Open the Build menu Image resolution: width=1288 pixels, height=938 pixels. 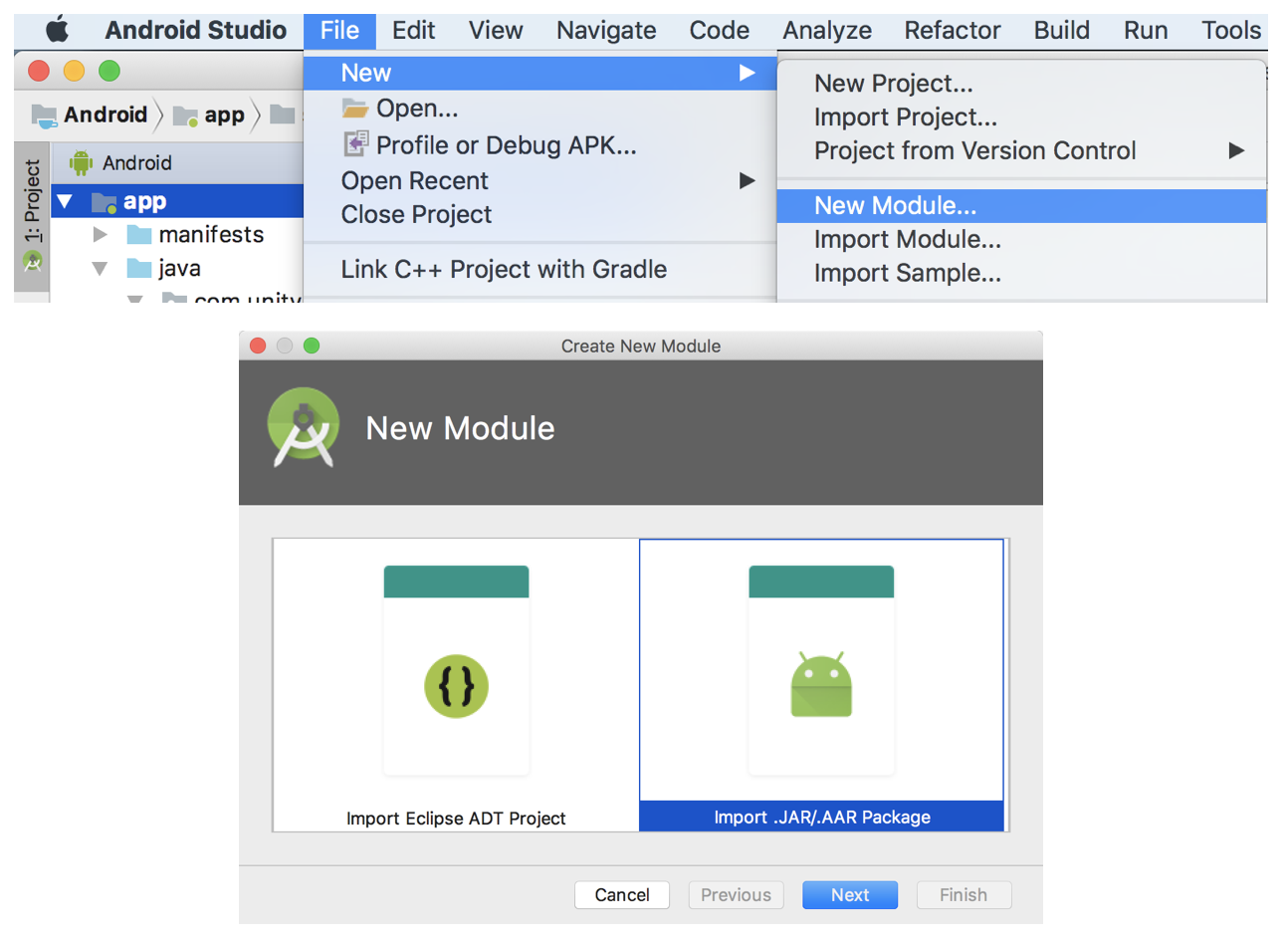1061,30
